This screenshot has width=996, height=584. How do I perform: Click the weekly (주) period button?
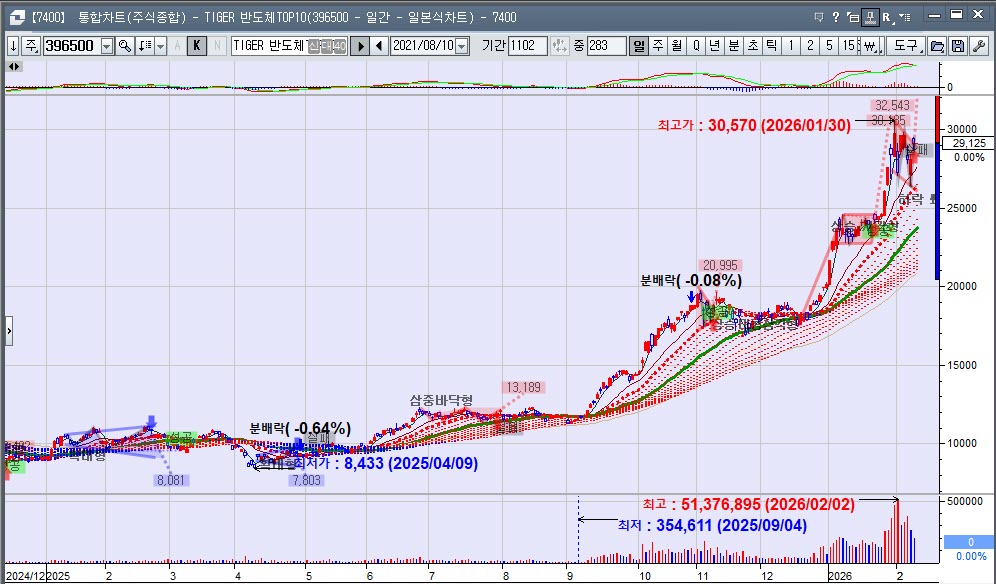(658, 46)
